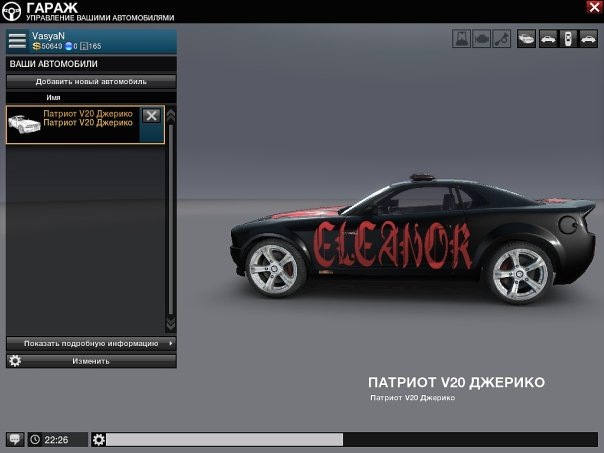The image size is (604, 453).
Task: Select the Патриот V20 Джерико car thumbnail
Action: 24,124
